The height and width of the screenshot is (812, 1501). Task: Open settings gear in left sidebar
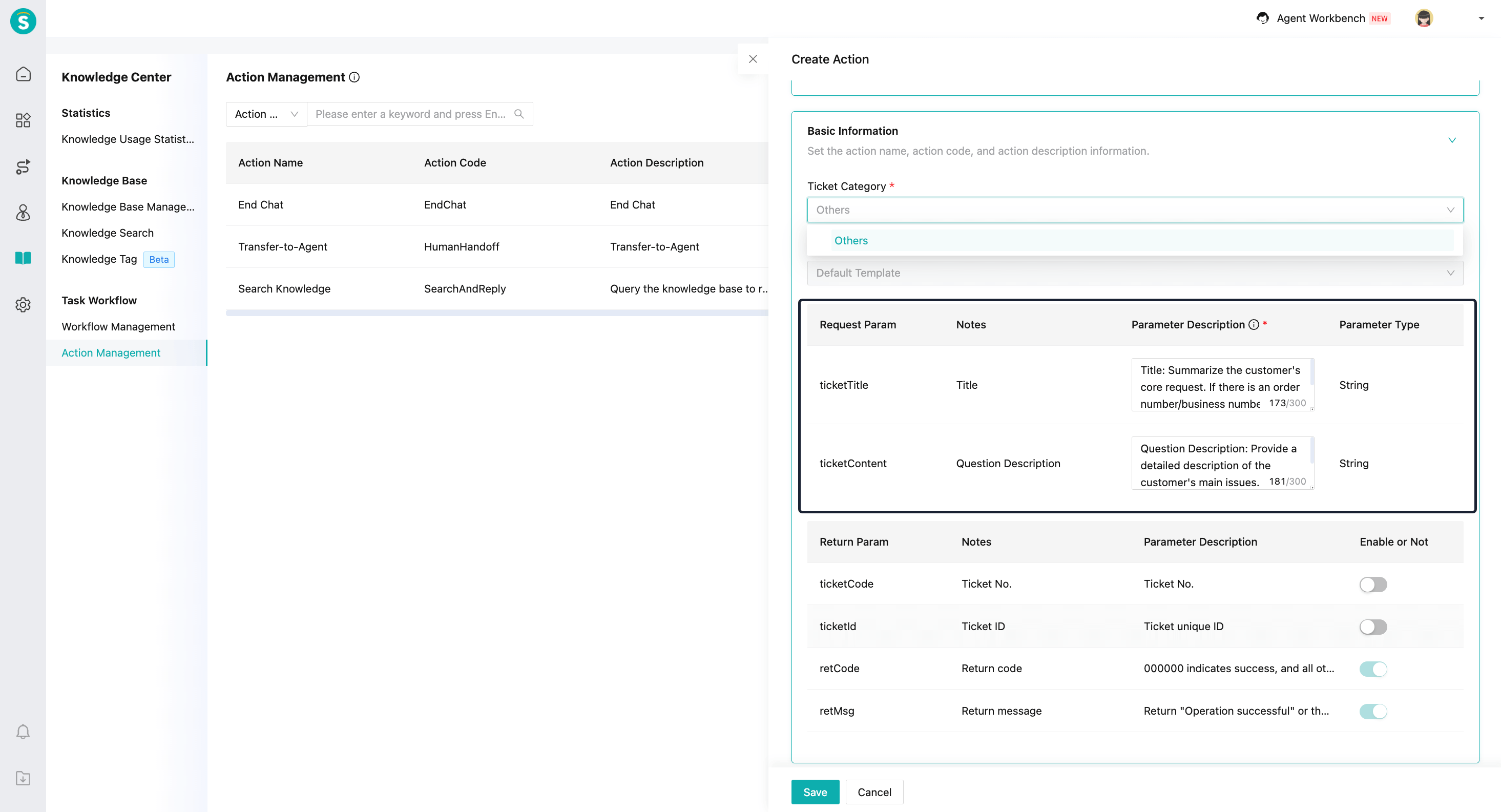click(23, 305)
